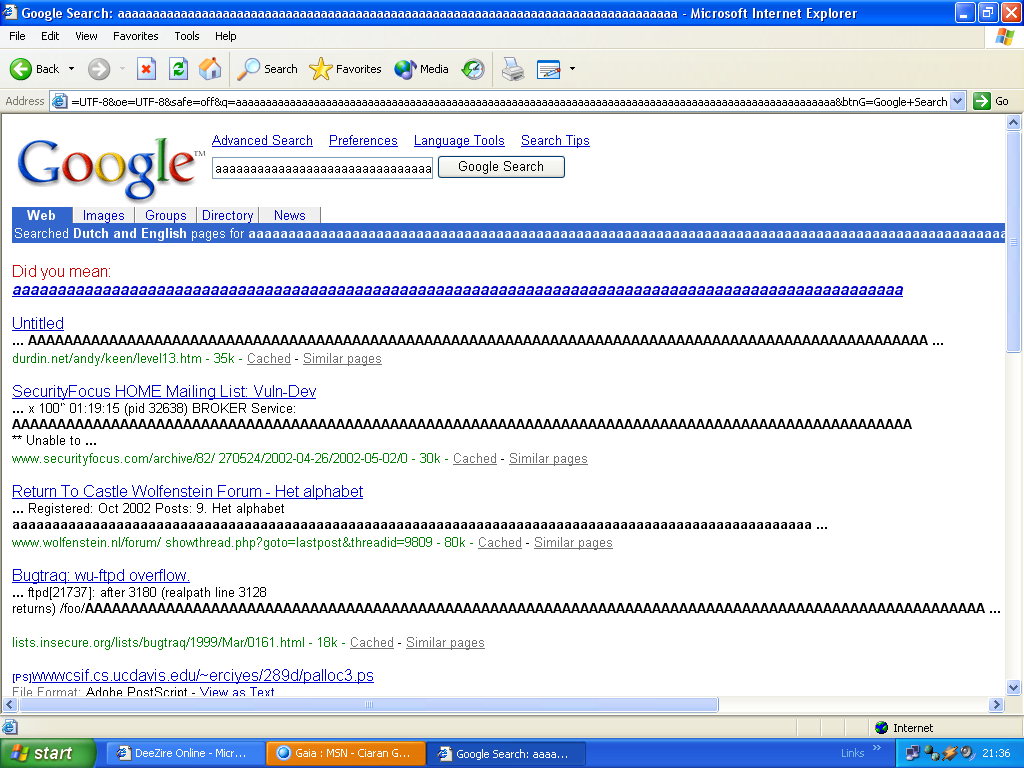The image size is (1024, 768).
Task: Click the greyed Forward arrow icon
Action: tap(99, 69)
